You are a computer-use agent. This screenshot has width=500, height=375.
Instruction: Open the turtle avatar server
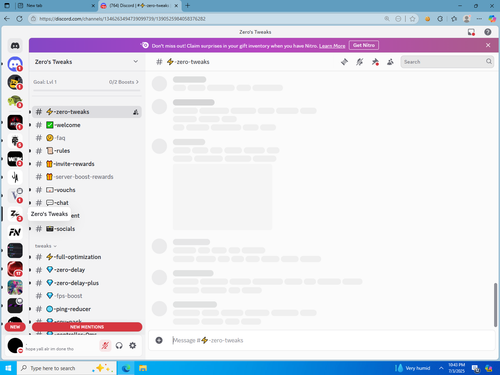tap(15, 101)
